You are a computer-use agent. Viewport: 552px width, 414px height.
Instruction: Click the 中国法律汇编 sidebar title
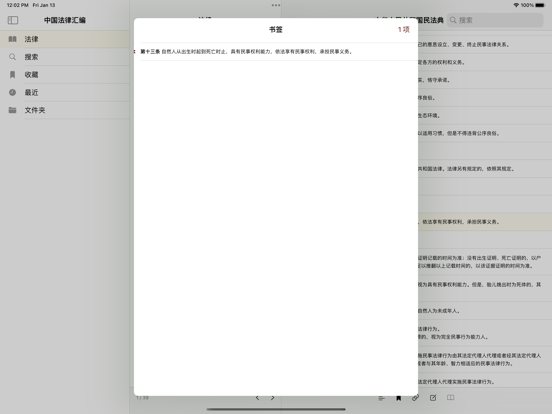(65, 20)
